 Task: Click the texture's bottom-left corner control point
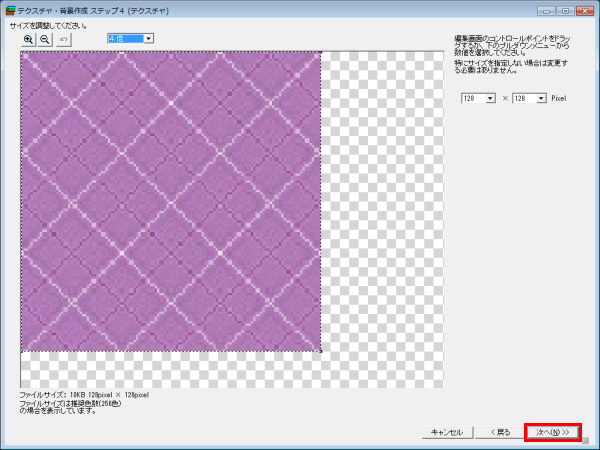coord(21,351)
